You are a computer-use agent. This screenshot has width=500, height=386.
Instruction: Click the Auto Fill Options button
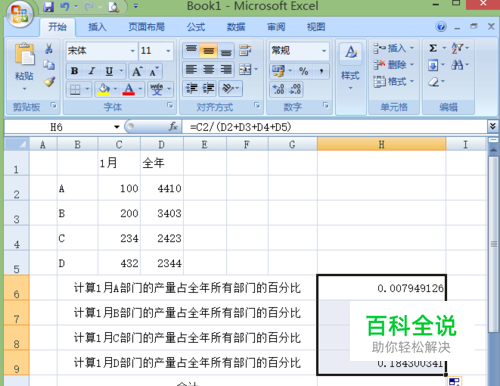[x=455, y=382]
